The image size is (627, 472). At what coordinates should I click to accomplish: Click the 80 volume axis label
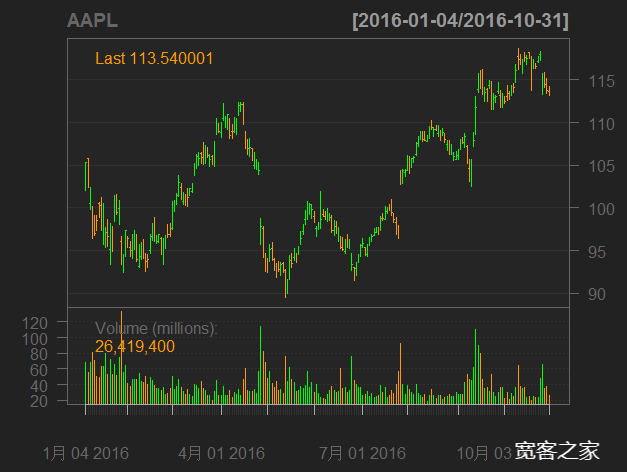tap(39, 354)
